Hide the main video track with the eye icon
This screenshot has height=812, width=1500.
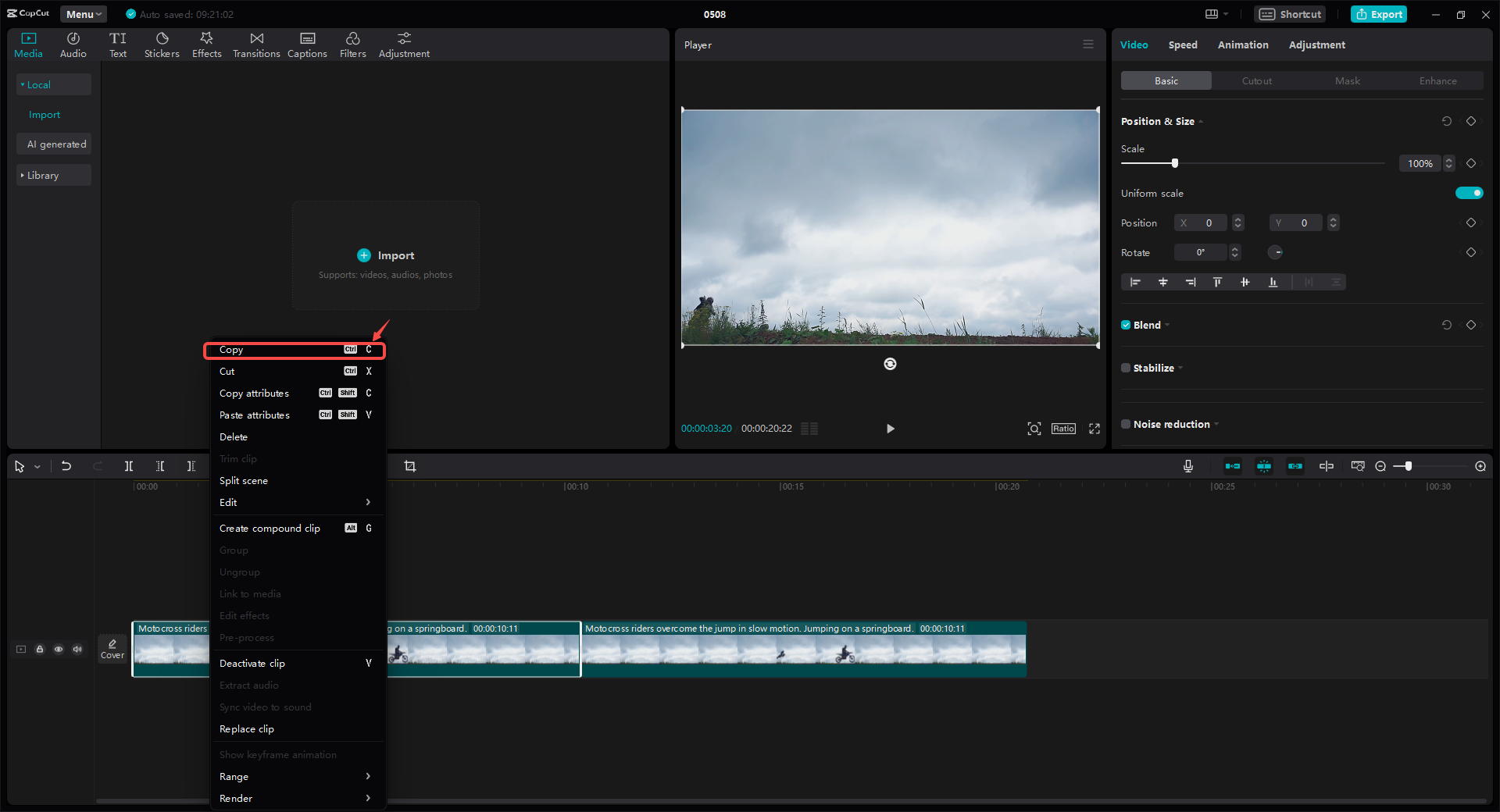[58, 649]
